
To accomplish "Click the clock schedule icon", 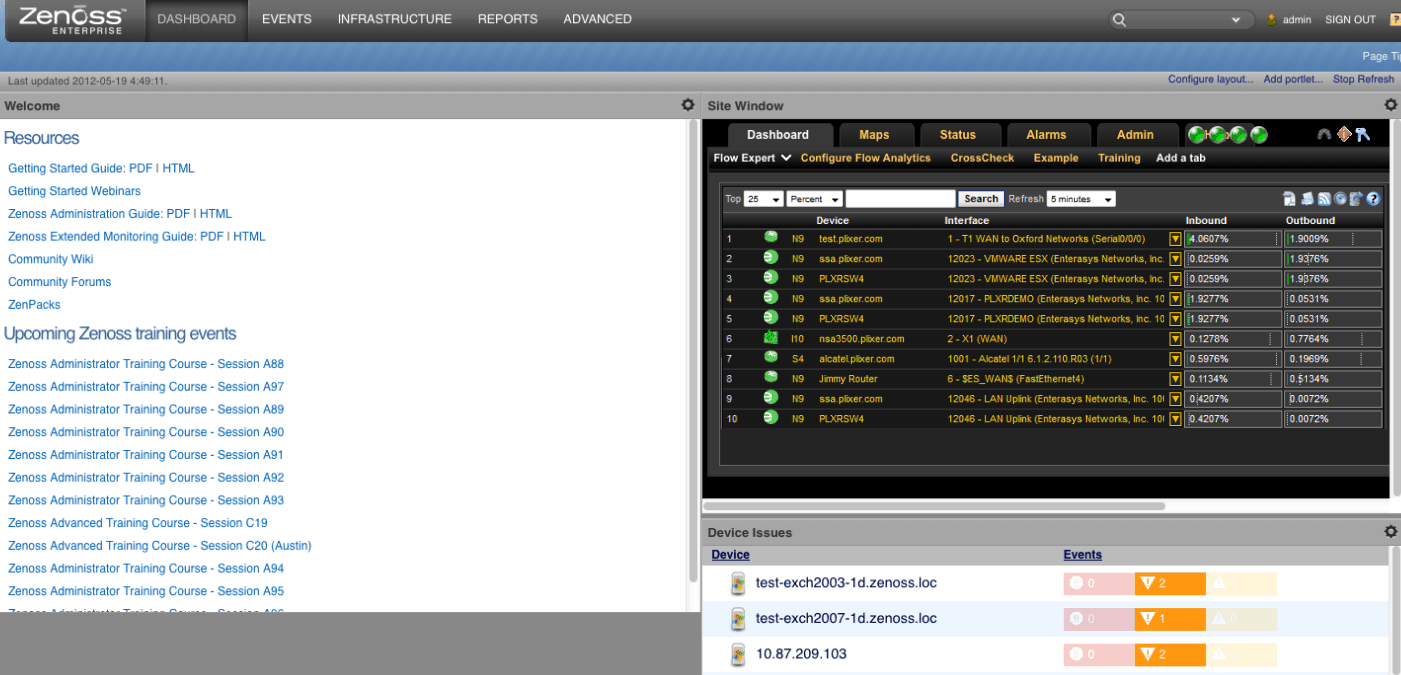I will point(1340,199).
